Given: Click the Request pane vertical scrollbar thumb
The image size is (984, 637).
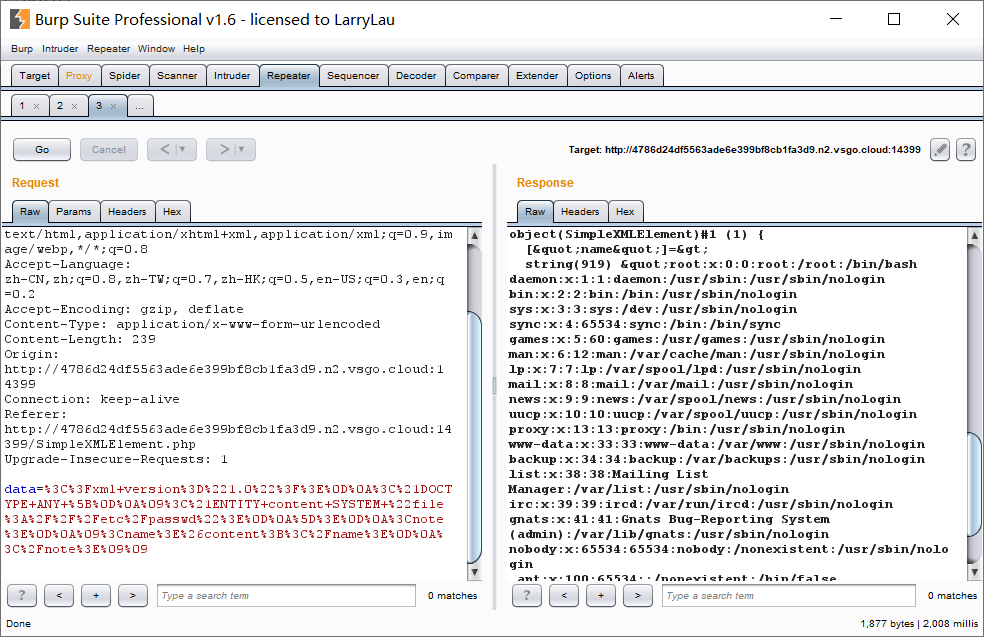Looking at the screenshot, I should [x=475, y=436].
